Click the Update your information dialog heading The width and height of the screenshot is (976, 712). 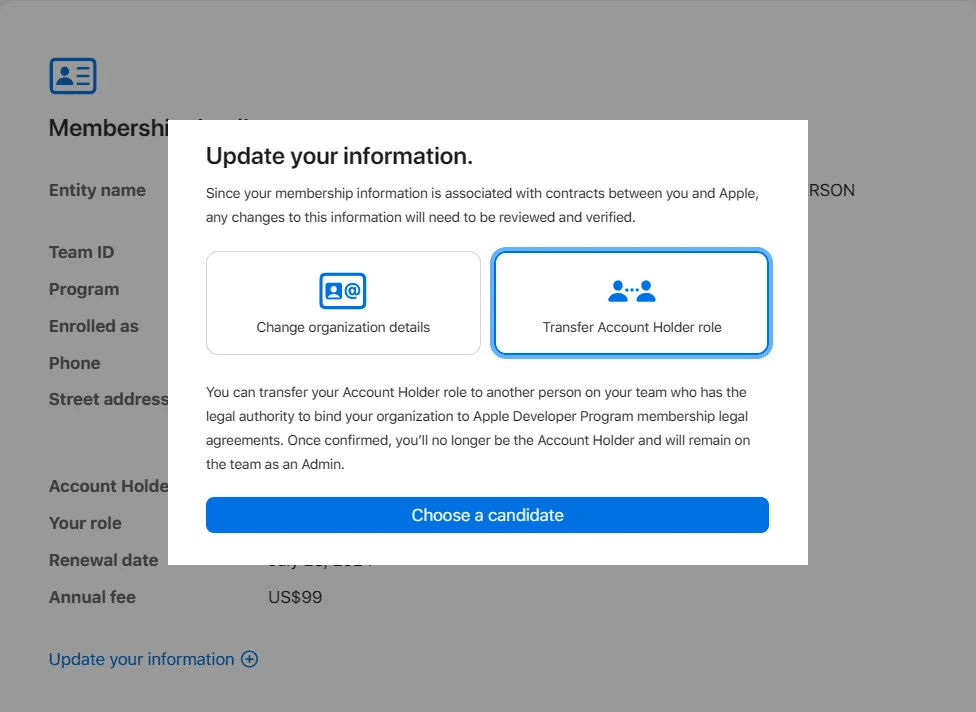339,156
